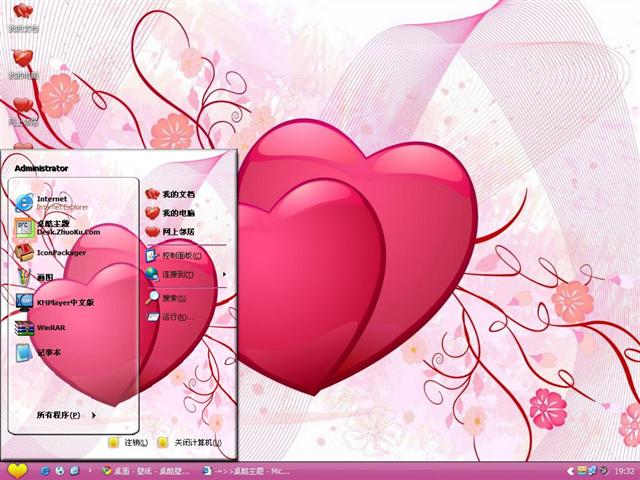Open Internet Explorer from the Start menu

52,203
